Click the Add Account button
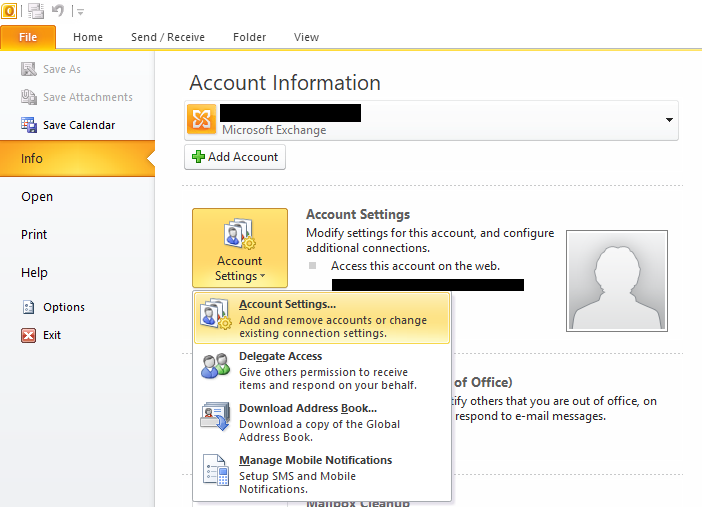Screen dimensions: 702x507 235,157
